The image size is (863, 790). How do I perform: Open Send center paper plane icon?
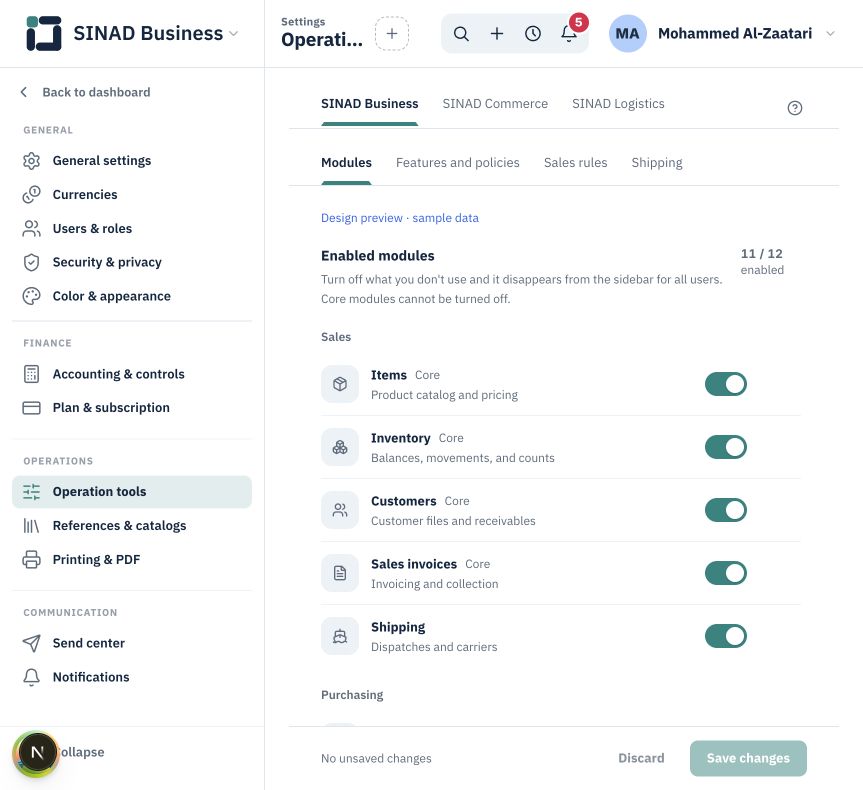(x=31, y=643)
